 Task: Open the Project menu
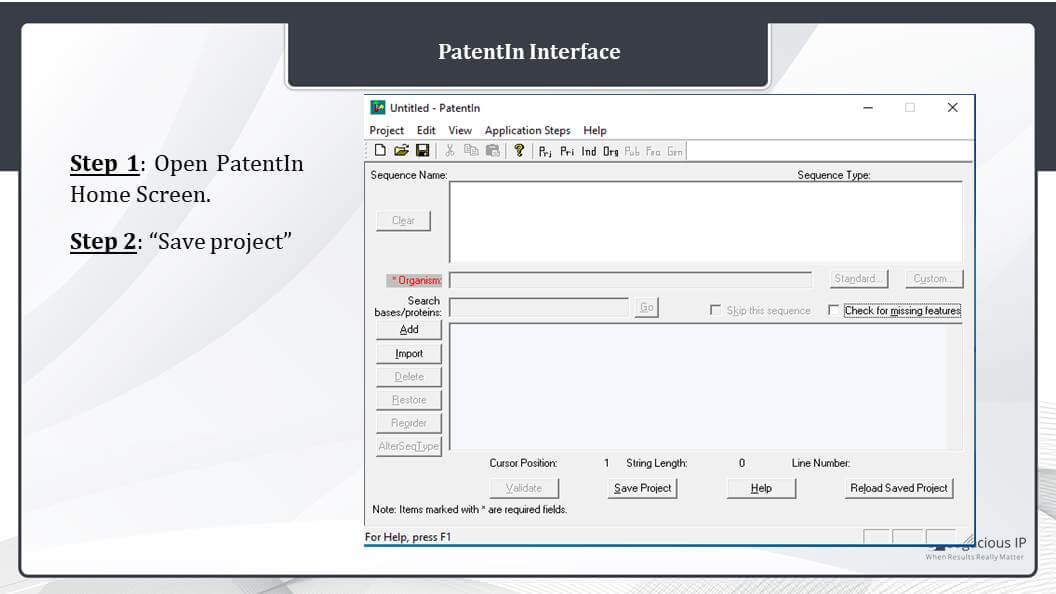[387, 130]
